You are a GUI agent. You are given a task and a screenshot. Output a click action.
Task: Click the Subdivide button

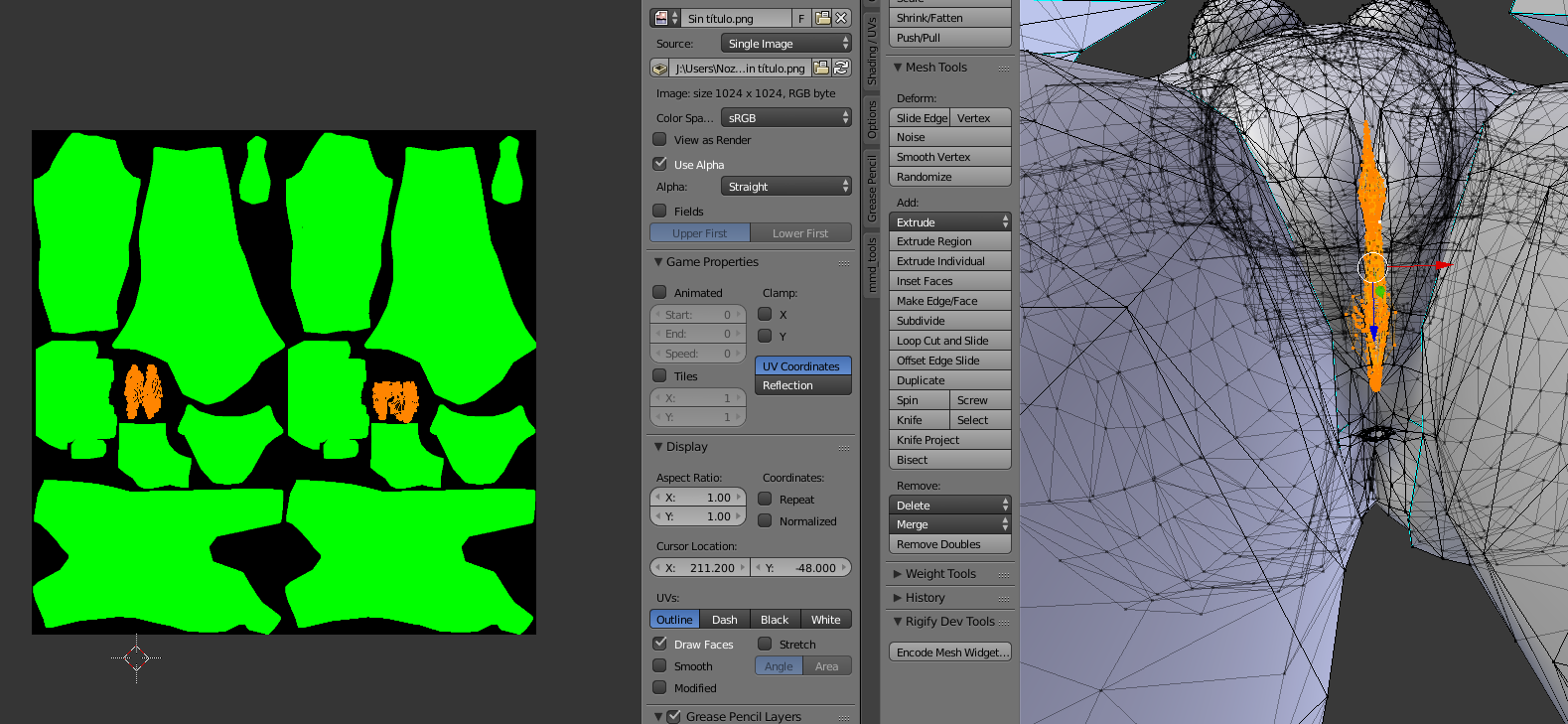[x=949, y=321]
